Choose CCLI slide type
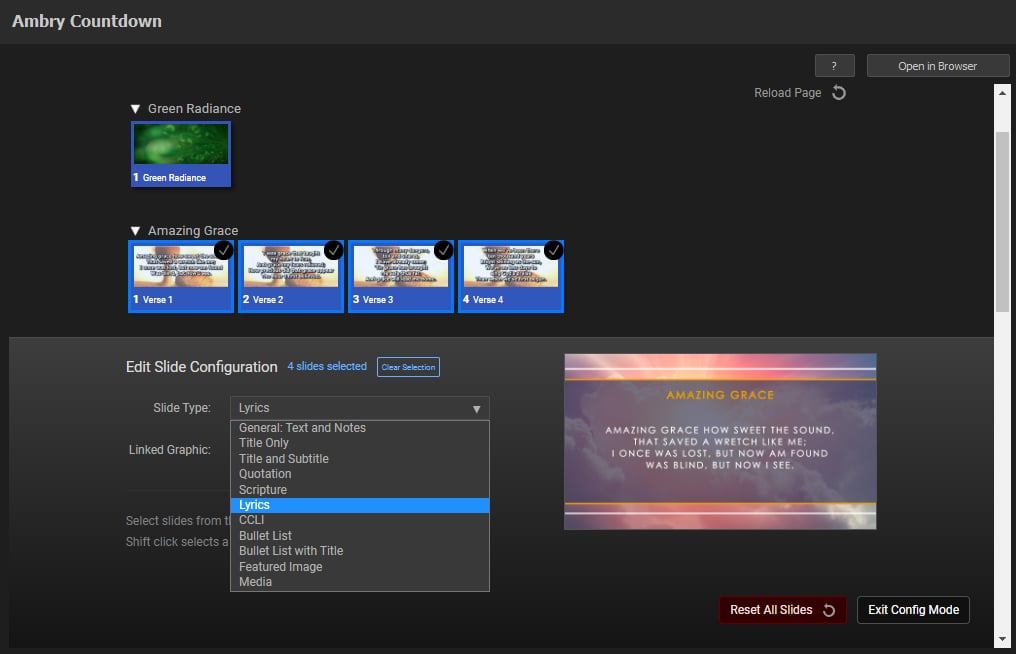This screenshot has height=654, width=1016. (360, 520)
